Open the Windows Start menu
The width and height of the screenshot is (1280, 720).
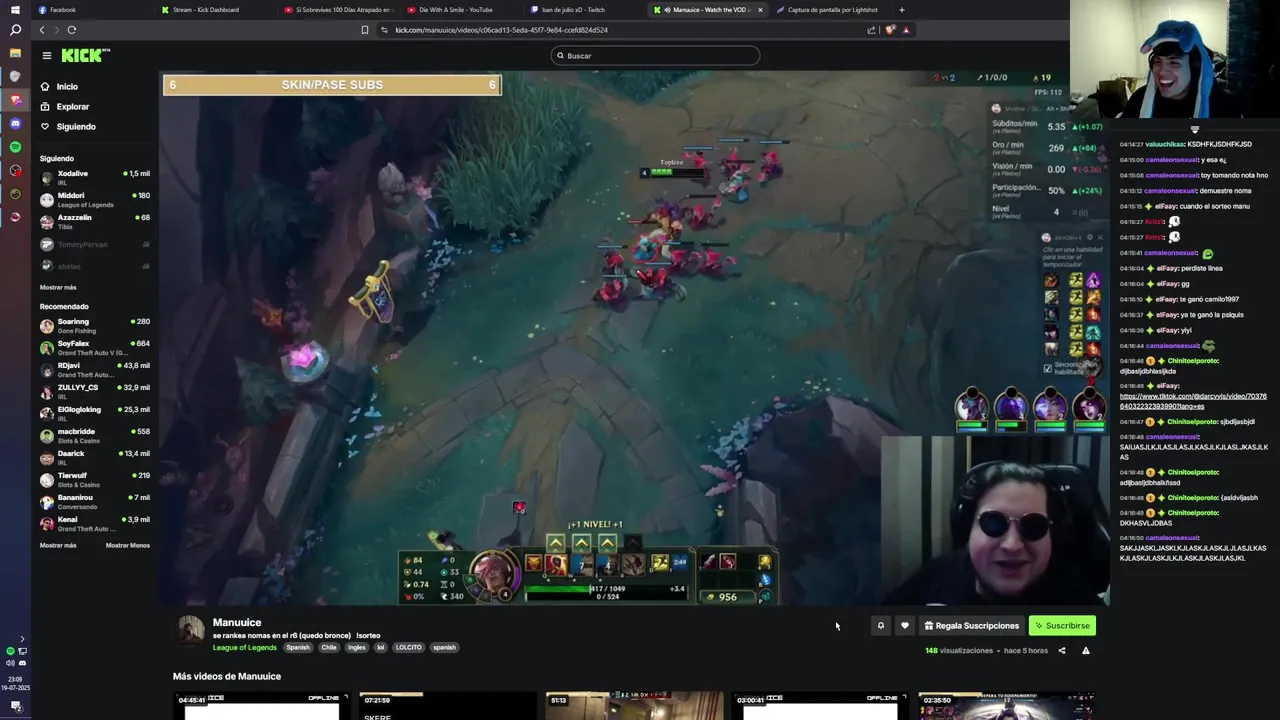[x=15, y=10]
